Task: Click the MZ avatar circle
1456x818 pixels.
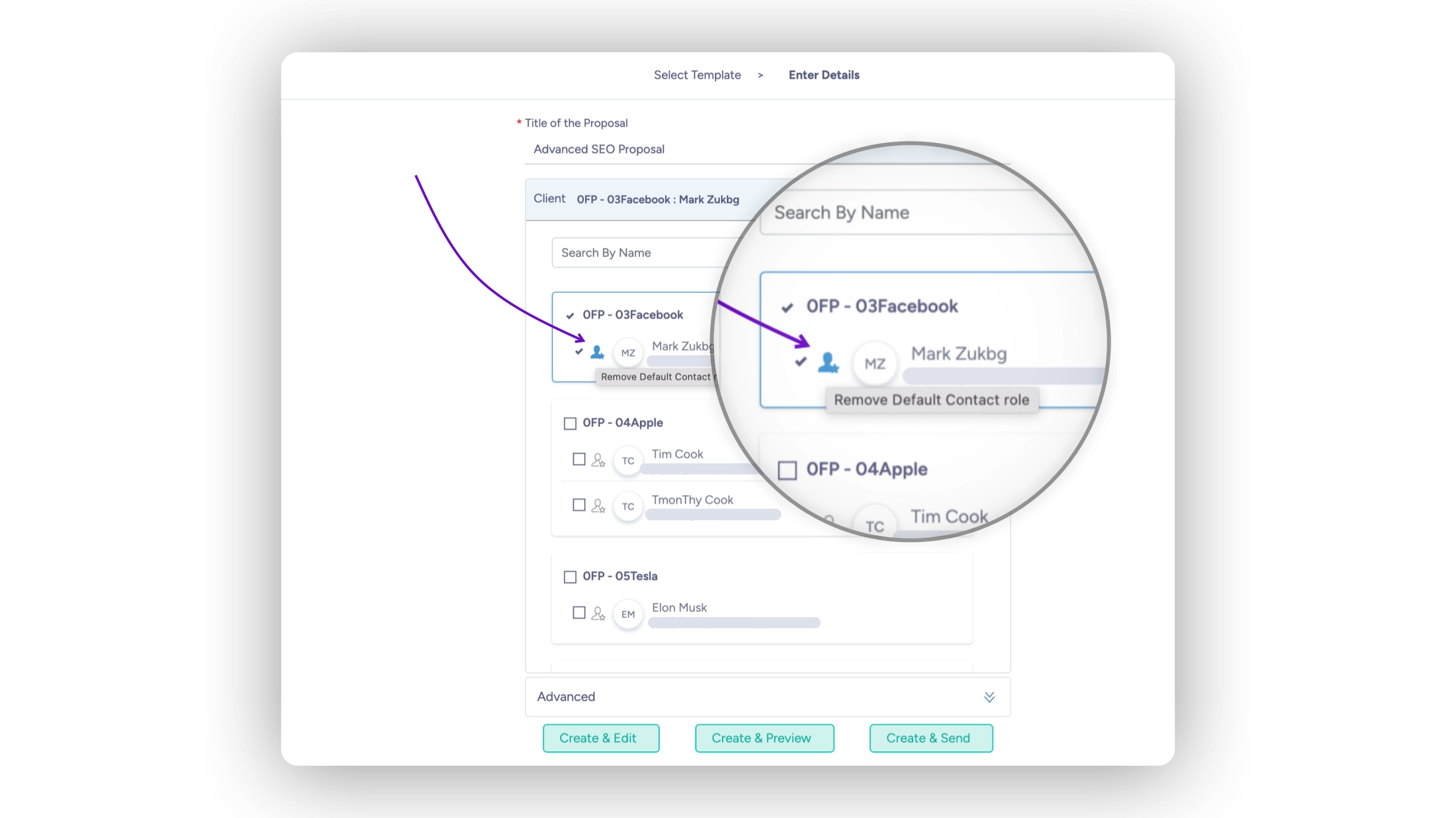Action: pos(628,353)
